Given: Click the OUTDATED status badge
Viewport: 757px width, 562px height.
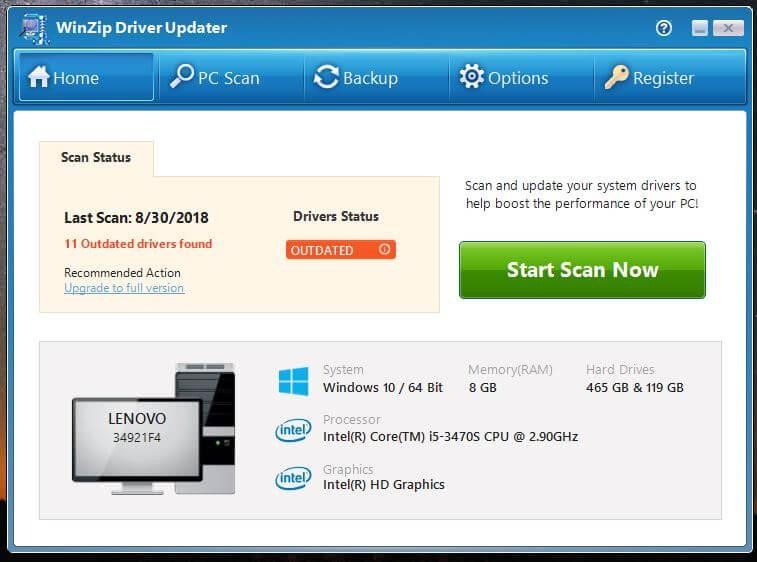Looking at the screenshot, I should tap(341, 250).
